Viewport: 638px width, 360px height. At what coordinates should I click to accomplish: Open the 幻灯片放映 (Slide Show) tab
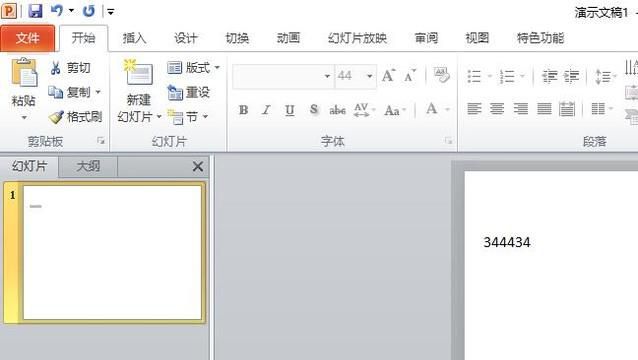[357, 38]
